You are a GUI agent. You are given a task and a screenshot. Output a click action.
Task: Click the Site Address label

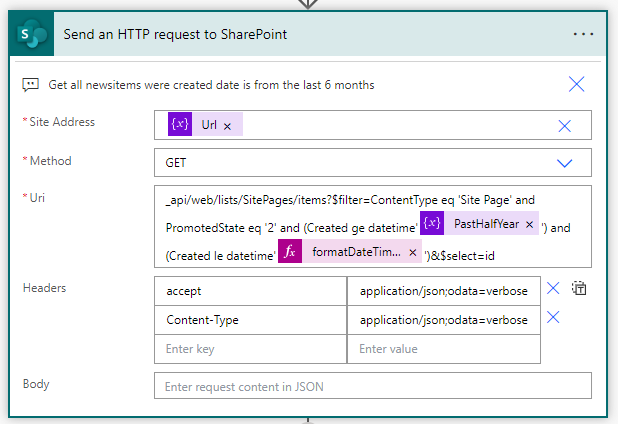(x=62, y=122)
